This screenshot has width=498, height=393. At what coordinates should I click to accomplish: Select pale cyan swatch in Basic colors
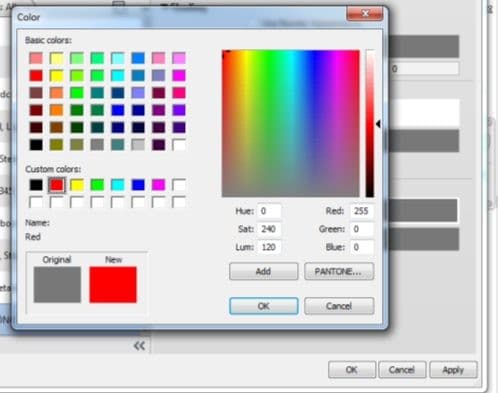coord(118,58)
